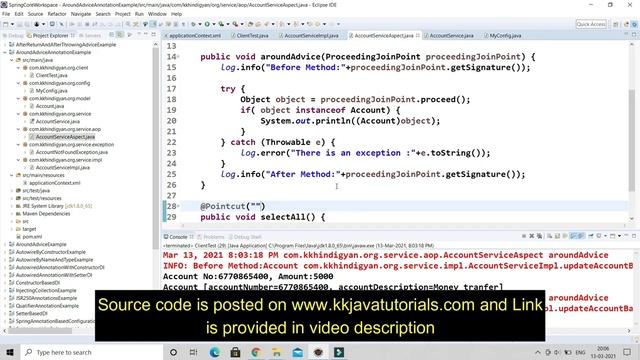
Task: Close the AccountServiceAspect.java editor tab
Action: click(418, 36)
